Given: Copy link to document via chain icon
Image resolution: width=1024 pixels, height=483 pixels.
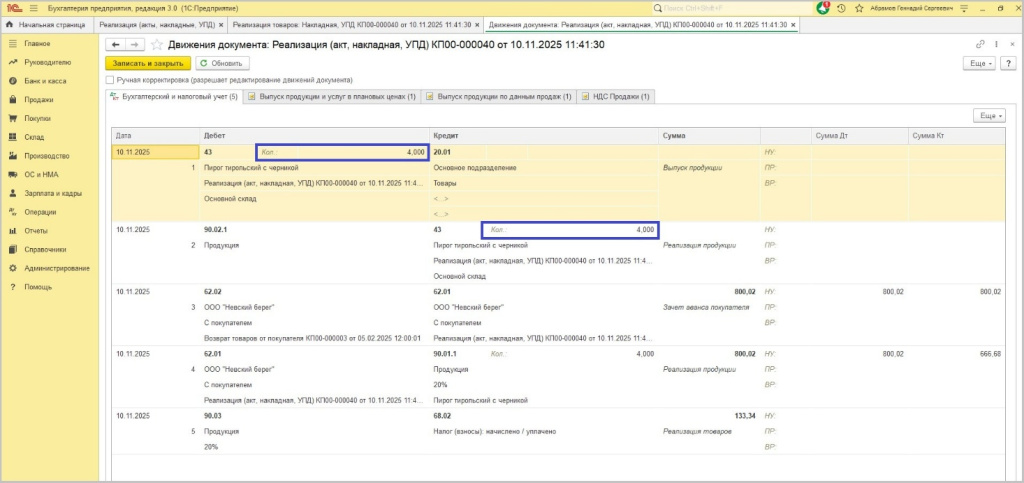Looking at the screenshot, I should click(x=979, y=45).
